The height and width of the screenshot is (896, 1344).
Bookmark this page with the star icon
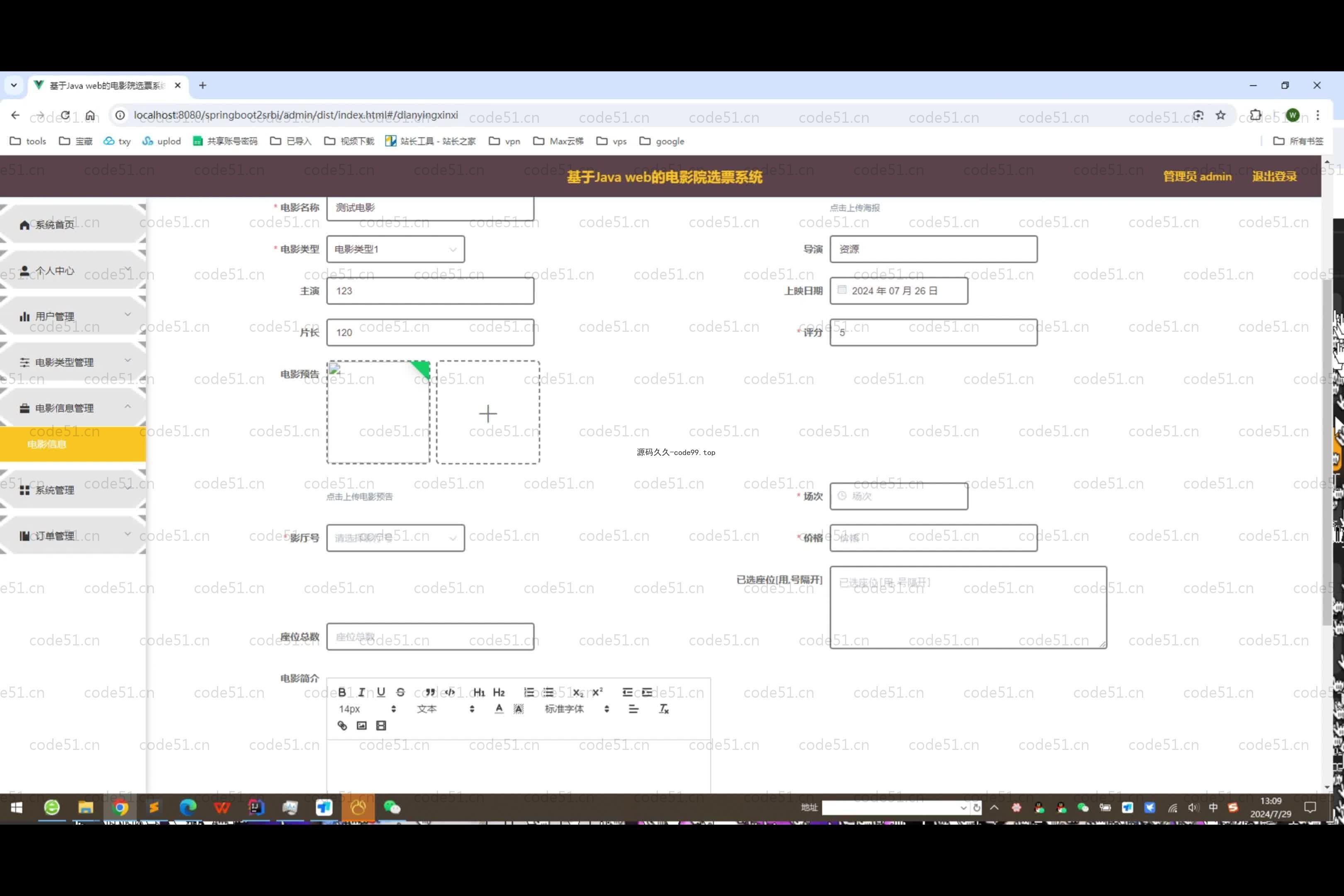click(x=1220, y=115)
